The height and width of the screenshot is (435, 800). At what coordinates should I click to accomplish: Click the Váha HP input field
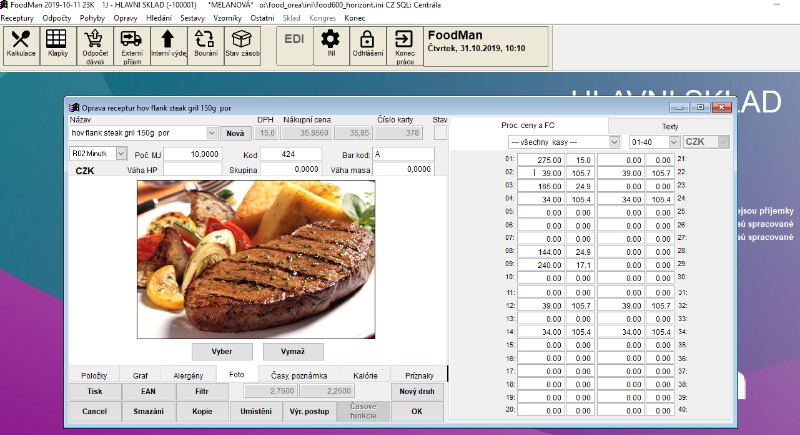coord(193,169)
